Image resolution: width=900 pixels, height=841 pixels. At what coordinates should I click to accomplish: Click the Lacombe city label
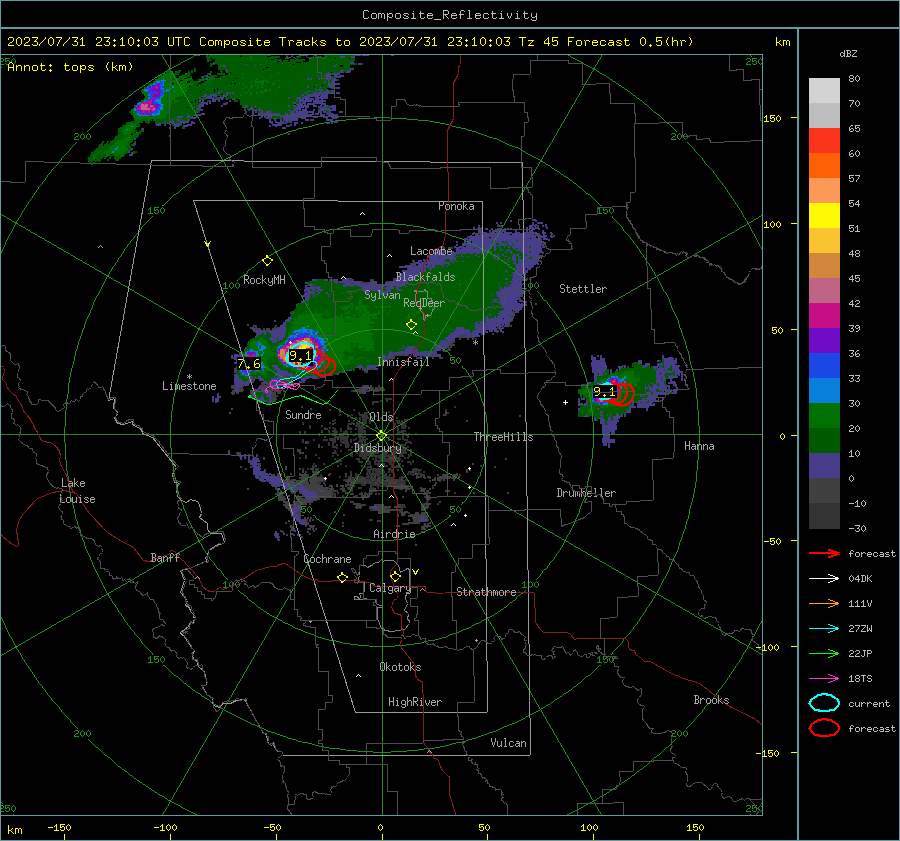[431, 251]
